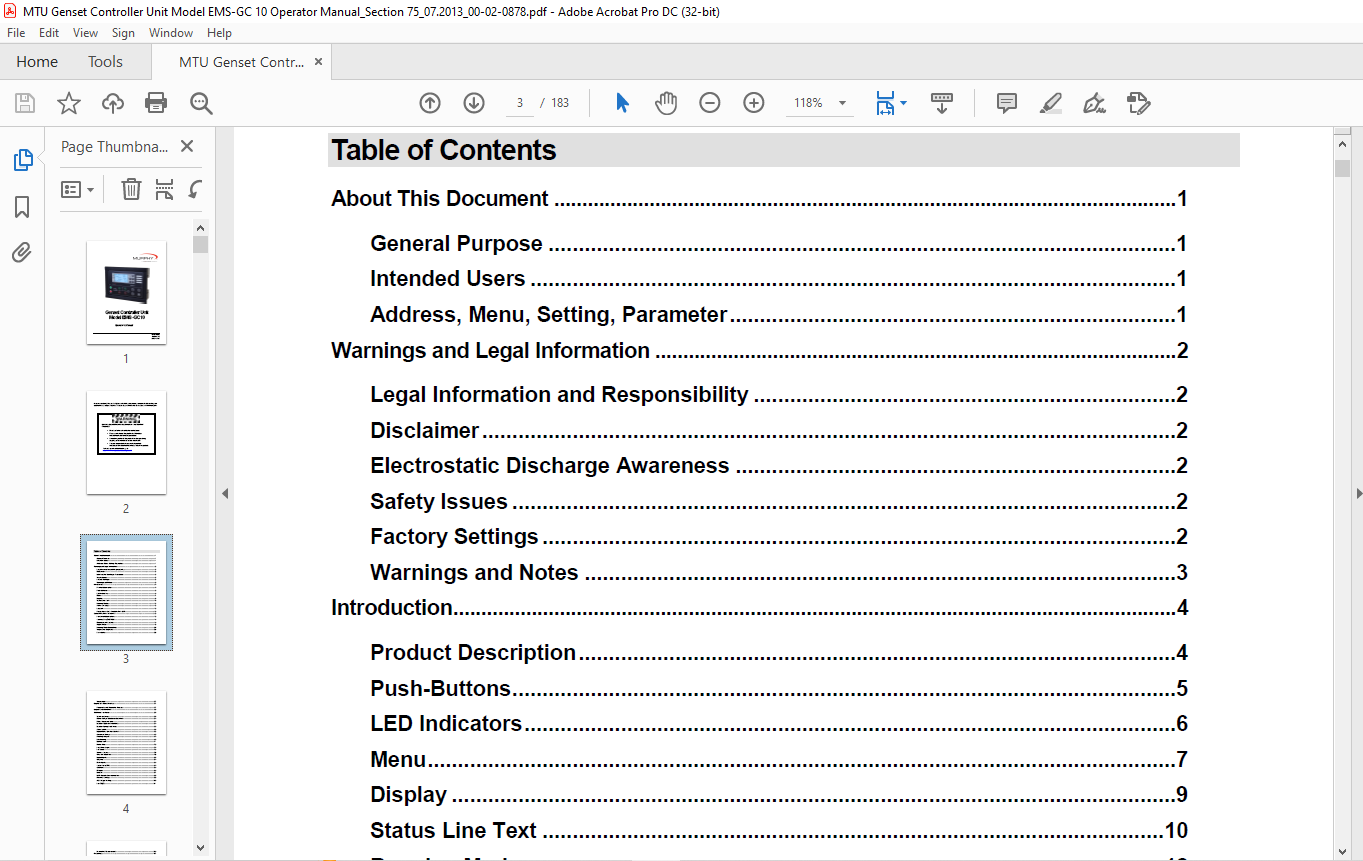Choose the Selection arrow tool

tap(622, 103)
